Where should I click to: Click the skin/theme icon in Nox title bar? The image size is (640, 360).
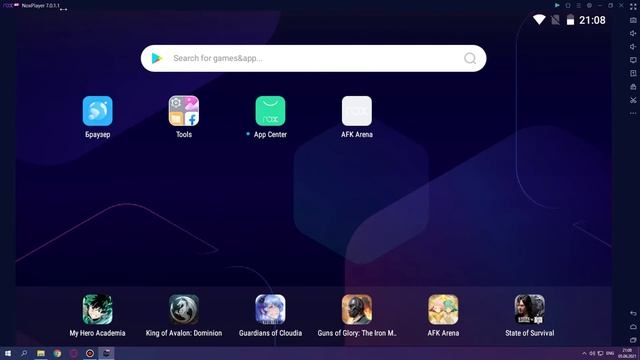(568, 5)
